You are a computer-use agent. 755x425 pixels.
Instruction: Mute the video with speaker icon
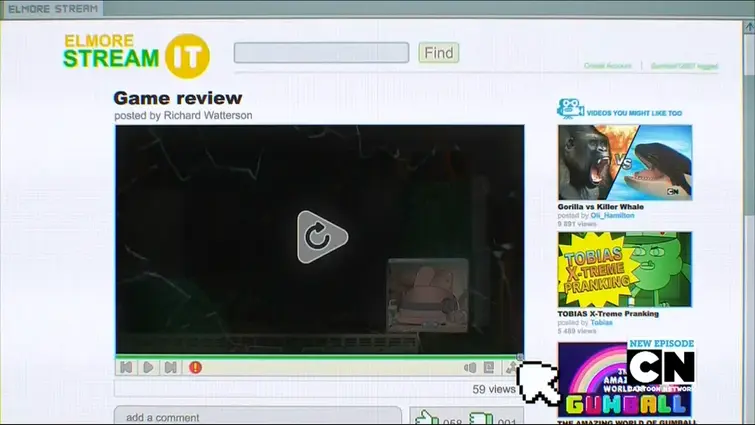(470, 368)
